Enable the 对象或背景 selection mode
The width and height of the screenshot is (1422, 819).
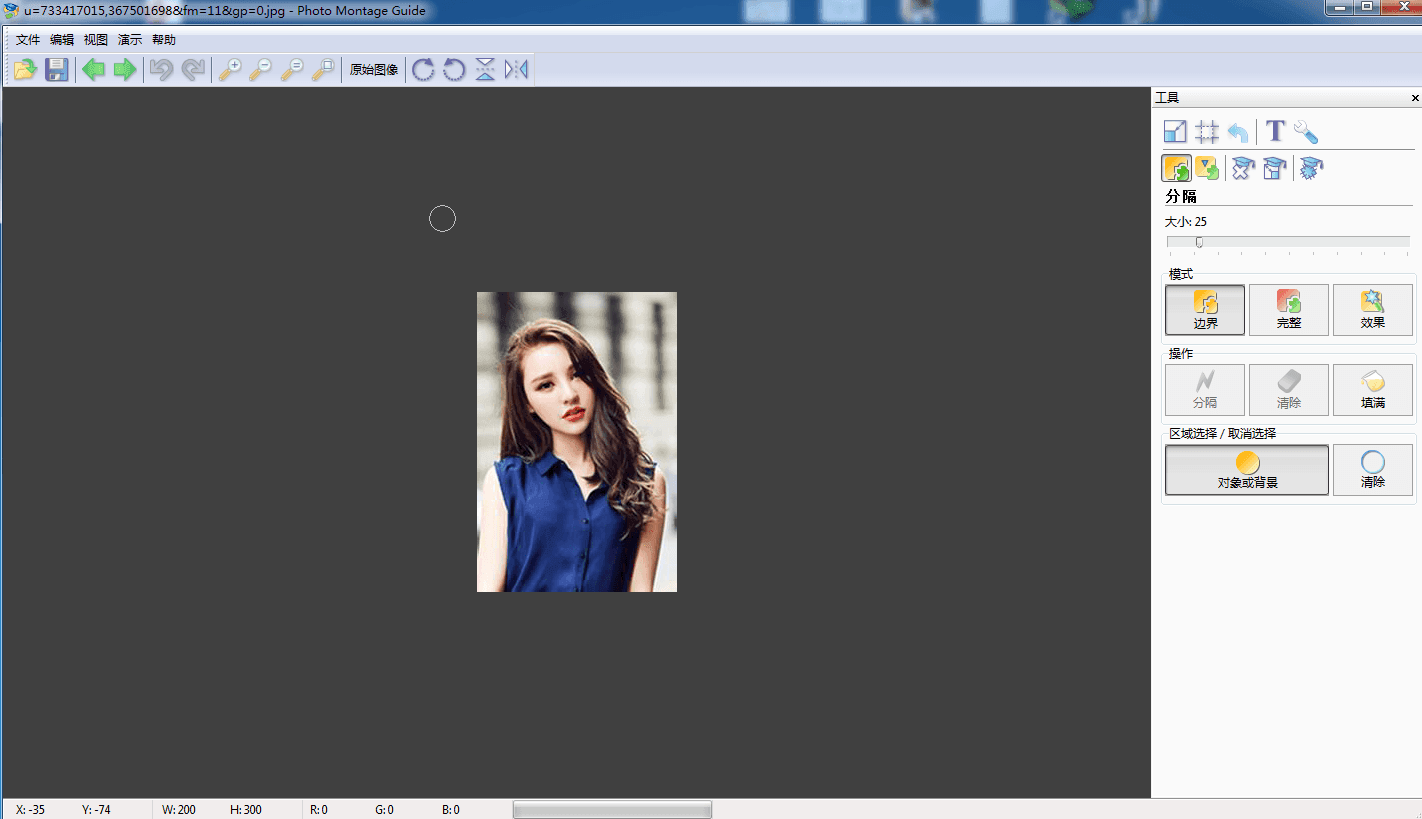coord(1247,470)
